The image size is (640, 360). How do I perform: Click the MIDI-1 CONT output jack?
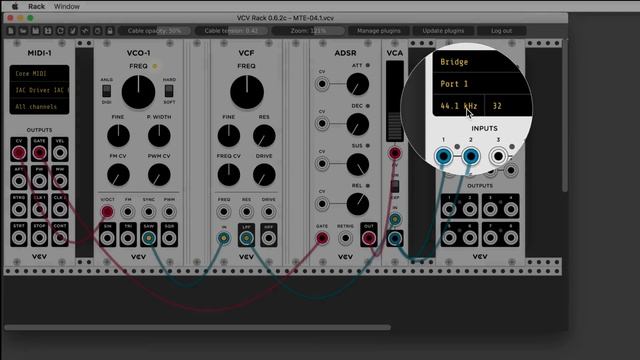point(60,238)
